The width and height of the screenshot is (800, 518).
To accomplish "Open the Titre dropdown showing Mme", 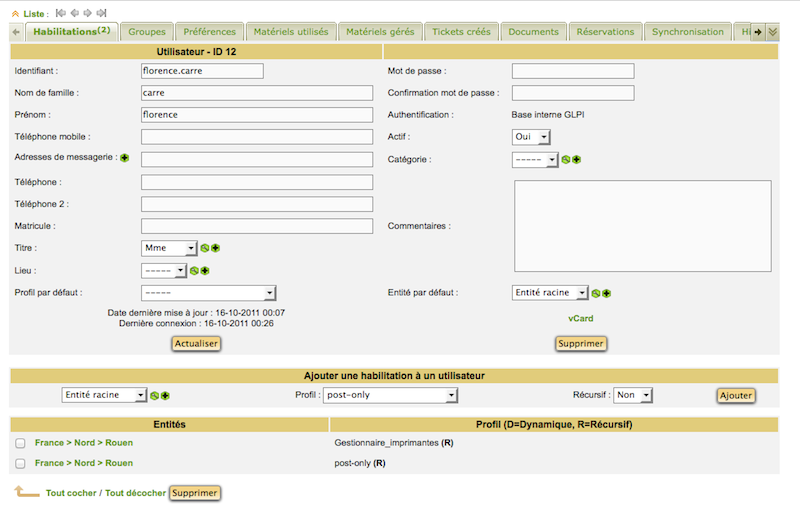I will point(170,248).
